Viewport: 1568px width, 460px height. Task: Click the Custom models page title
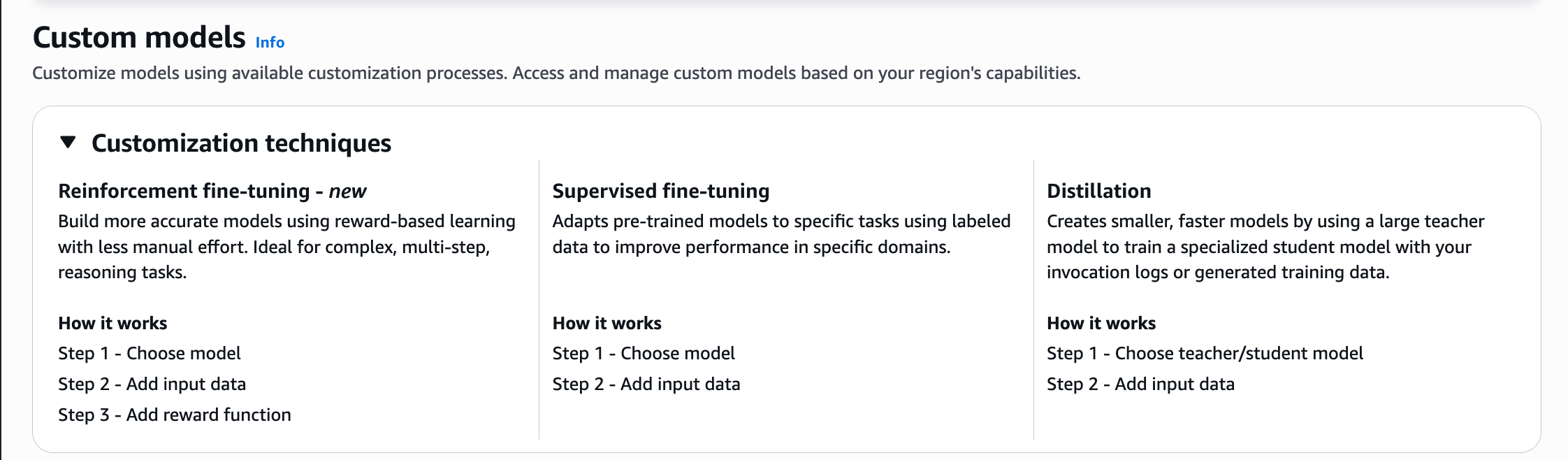(x=139, y=38)
